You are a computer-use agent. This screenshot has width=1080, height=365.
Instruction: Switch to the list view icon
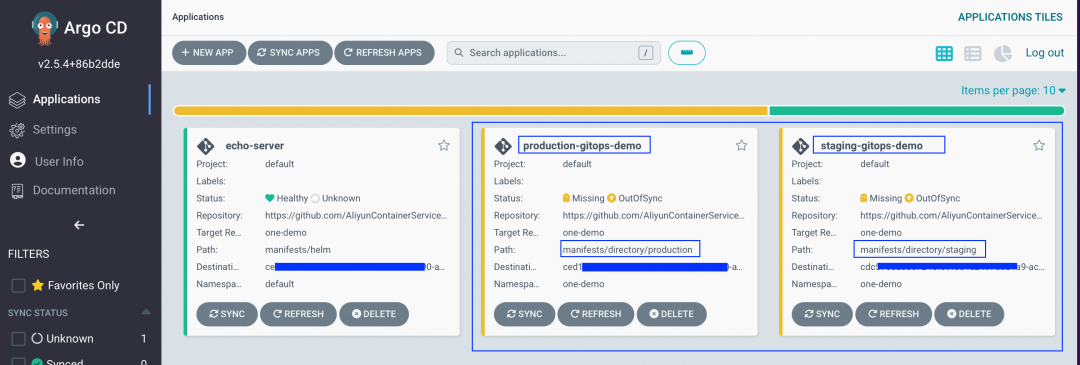[x=973, y=53]
